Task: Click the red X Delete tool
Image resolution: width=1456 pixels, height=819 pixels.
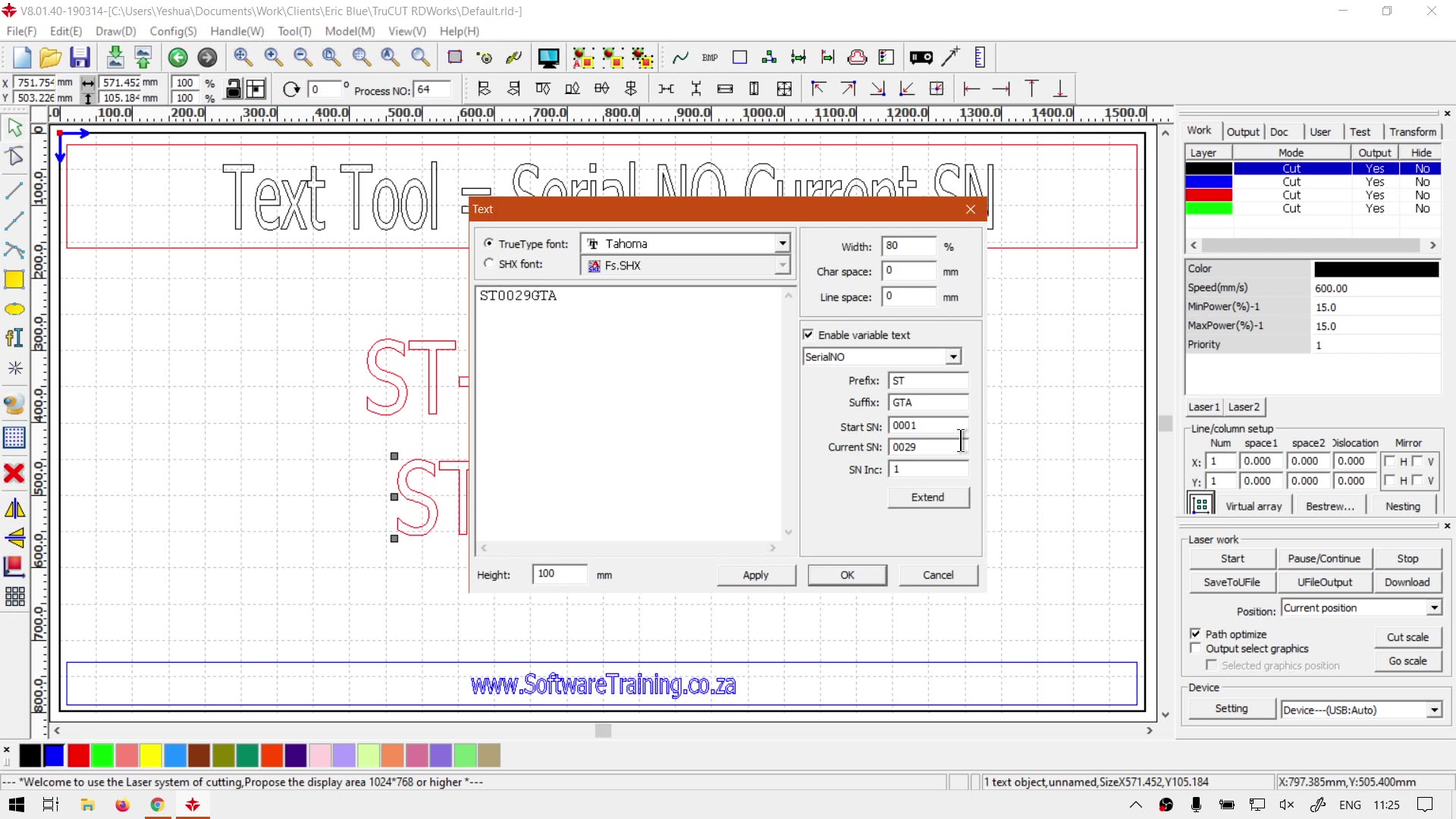Action: (14, 474)
